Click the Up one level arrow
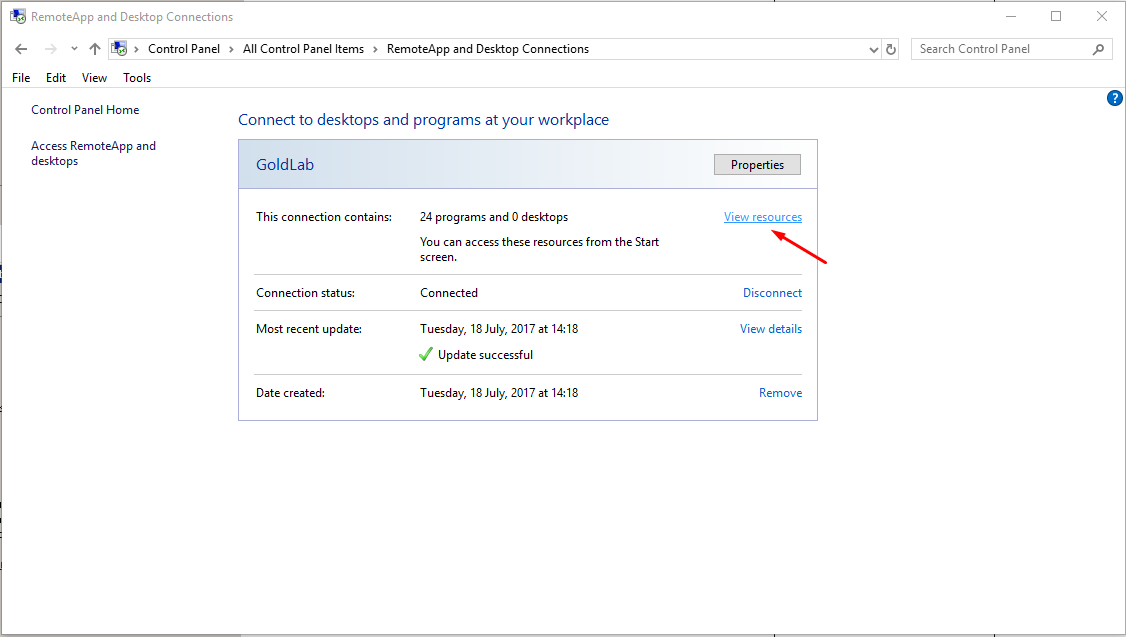The height and width of the screenshot is (637, 1126). click(95, 49)
